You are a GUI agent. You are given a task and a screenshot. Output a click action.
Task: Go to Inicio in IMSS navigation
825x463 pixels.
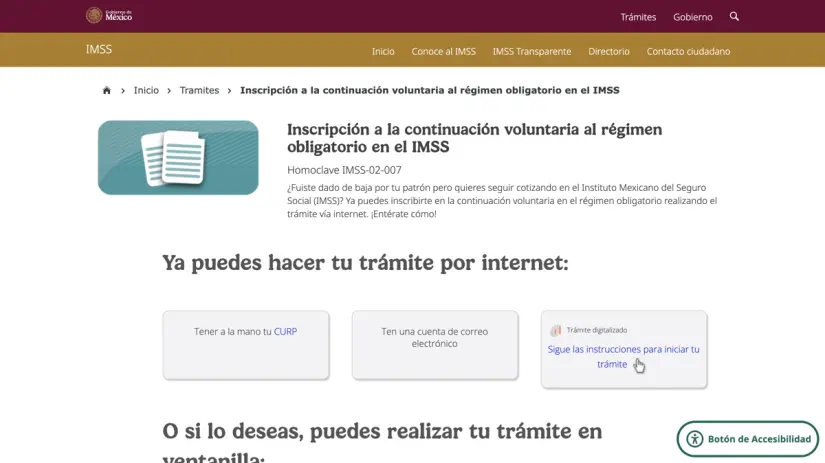(383, 51)
